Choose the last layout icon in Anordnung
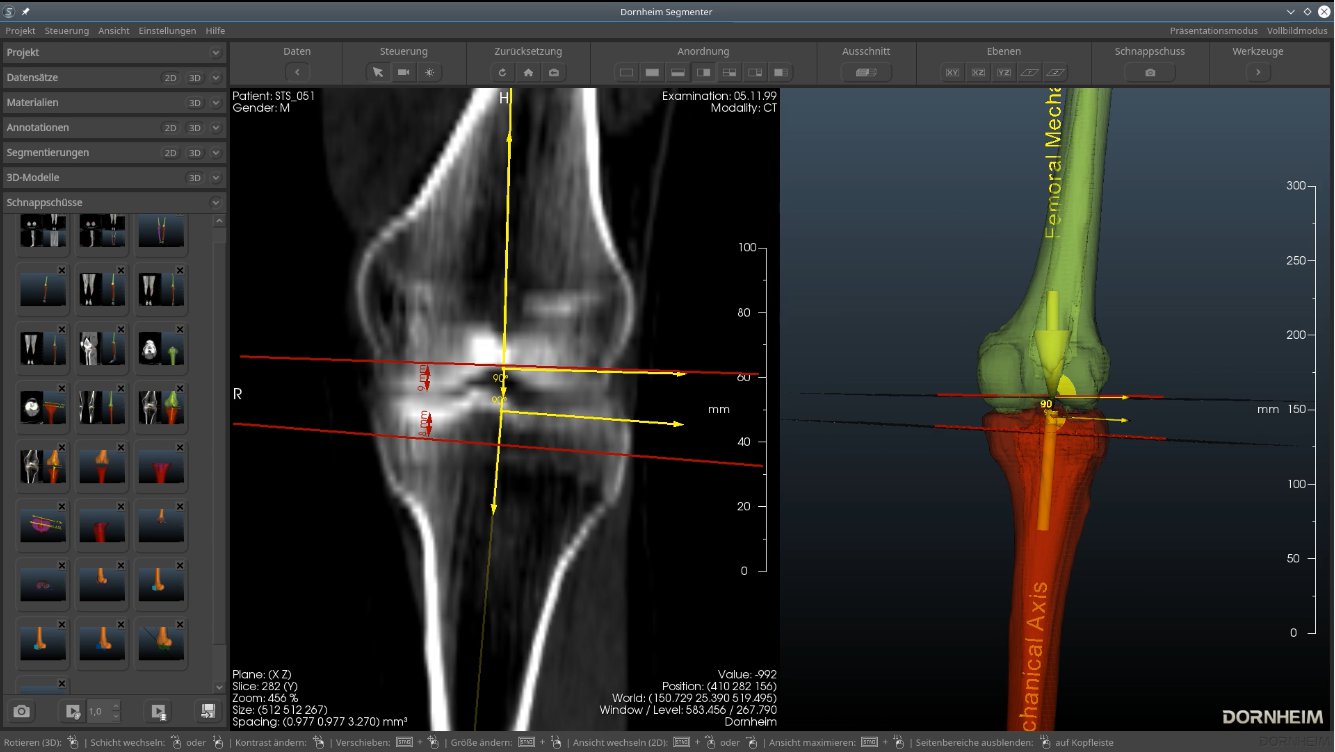This screenshot has height=752, width=1335. [782, 72]
